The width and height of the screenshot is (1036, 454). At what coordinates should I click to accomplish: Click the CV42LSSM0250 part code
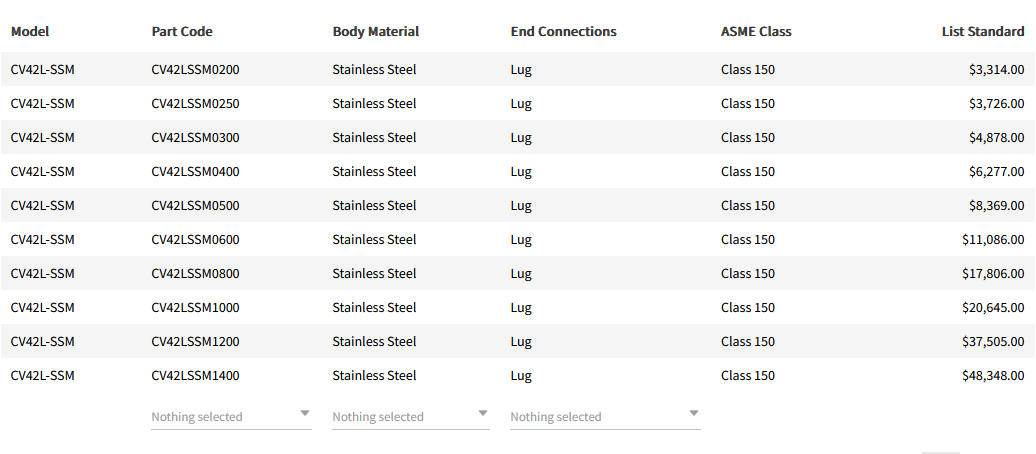tap(195, 104)
